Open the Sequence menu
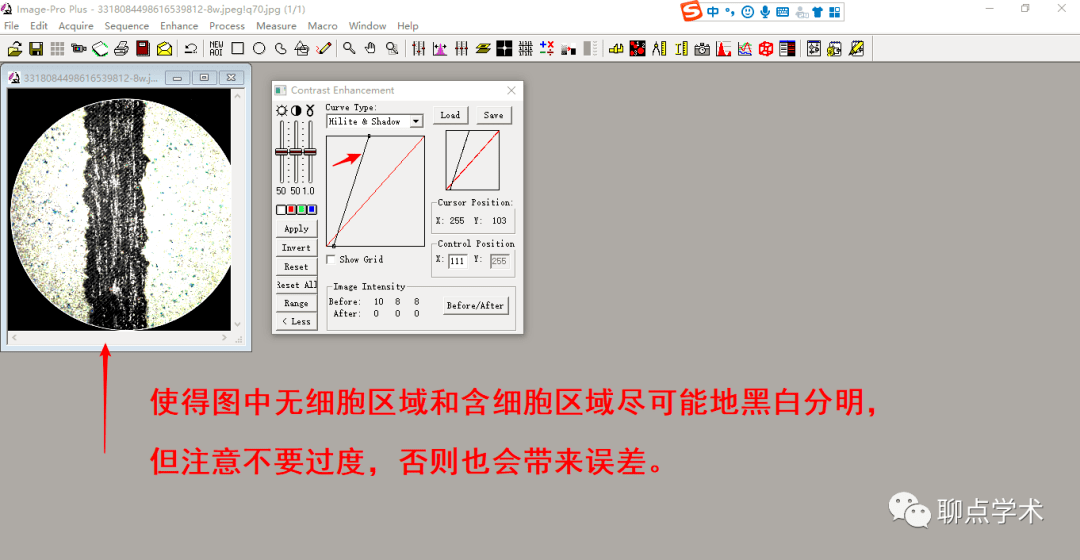The image size is (1080, 560). [127, 25]
